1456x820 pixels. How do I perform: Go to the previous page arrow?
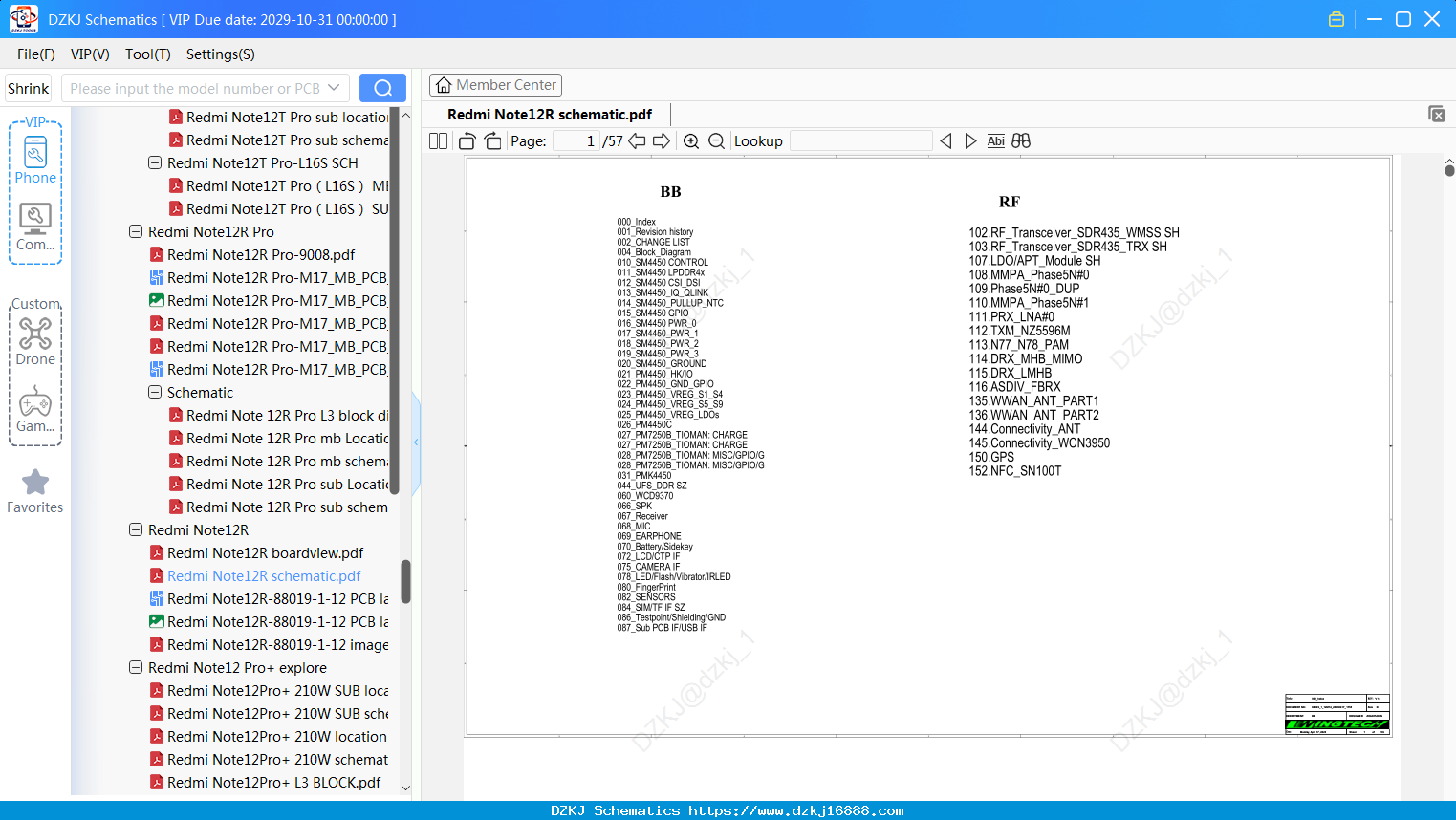(x=637, y=141)
